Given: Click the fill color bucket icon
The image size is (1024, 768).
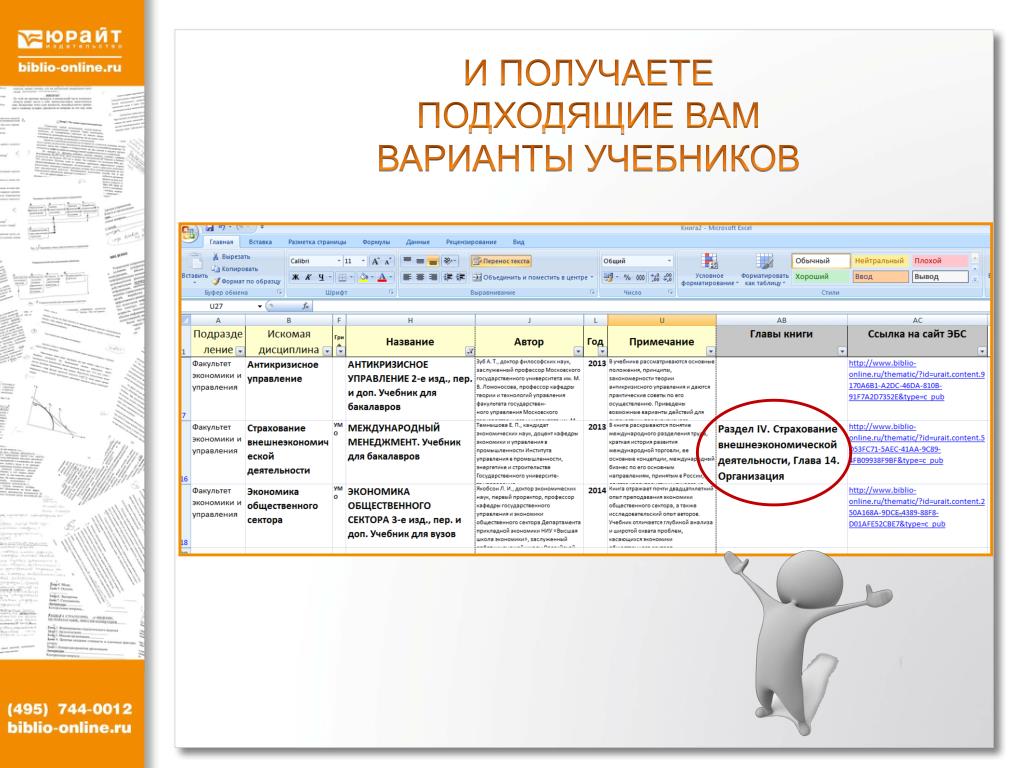Looking at the screenshot, I should [x=364, y=277].
